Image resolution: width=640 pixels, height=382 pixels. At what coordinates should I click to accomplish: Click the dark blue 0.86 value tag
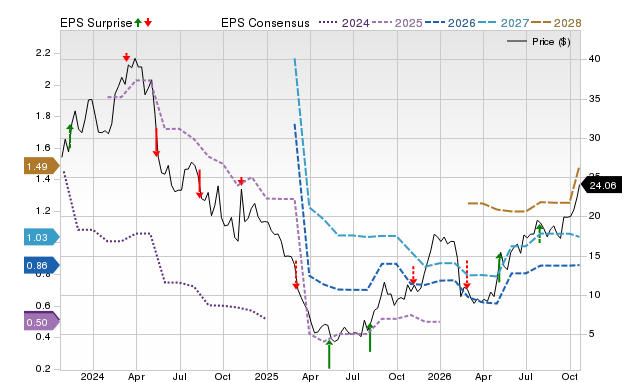pyautogui.click(x=41, y=265)
